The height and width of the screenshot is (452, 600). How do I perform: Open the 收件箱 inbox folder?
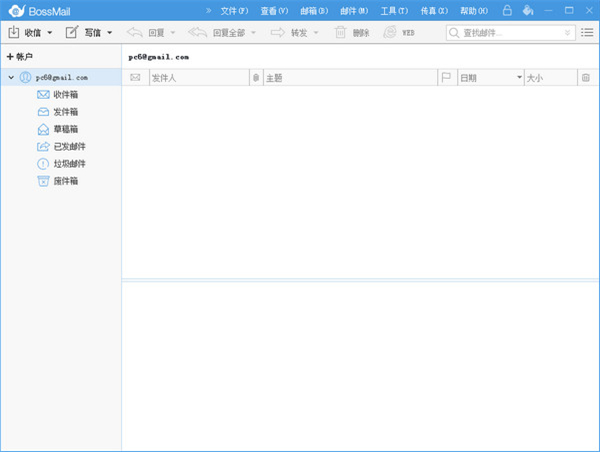click(x=66, y=95)
